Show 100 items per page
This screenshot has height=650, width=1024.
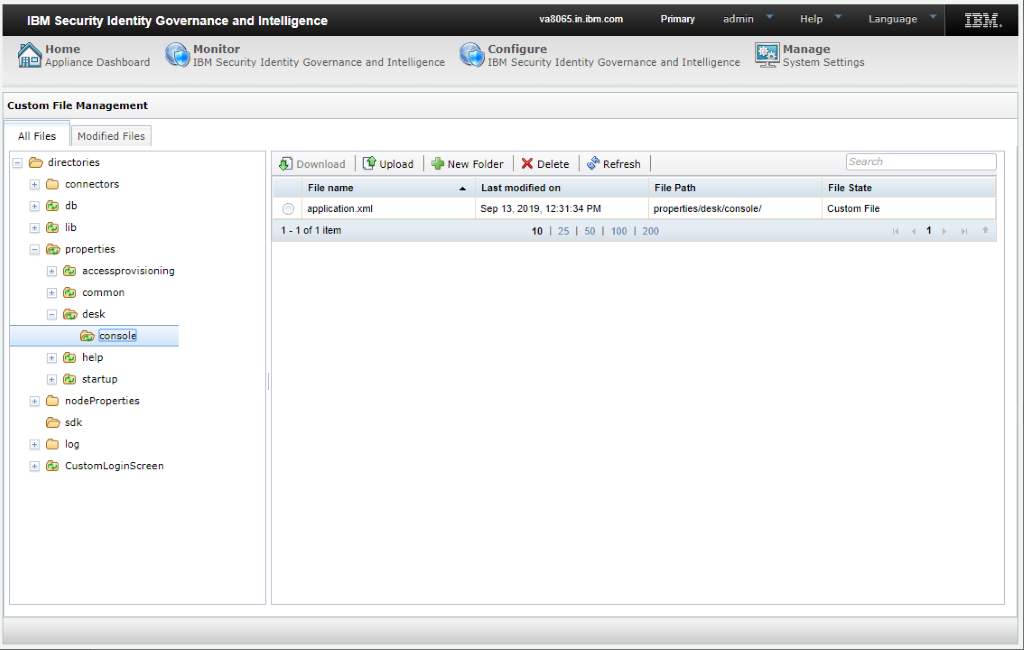tap(618, 231)
